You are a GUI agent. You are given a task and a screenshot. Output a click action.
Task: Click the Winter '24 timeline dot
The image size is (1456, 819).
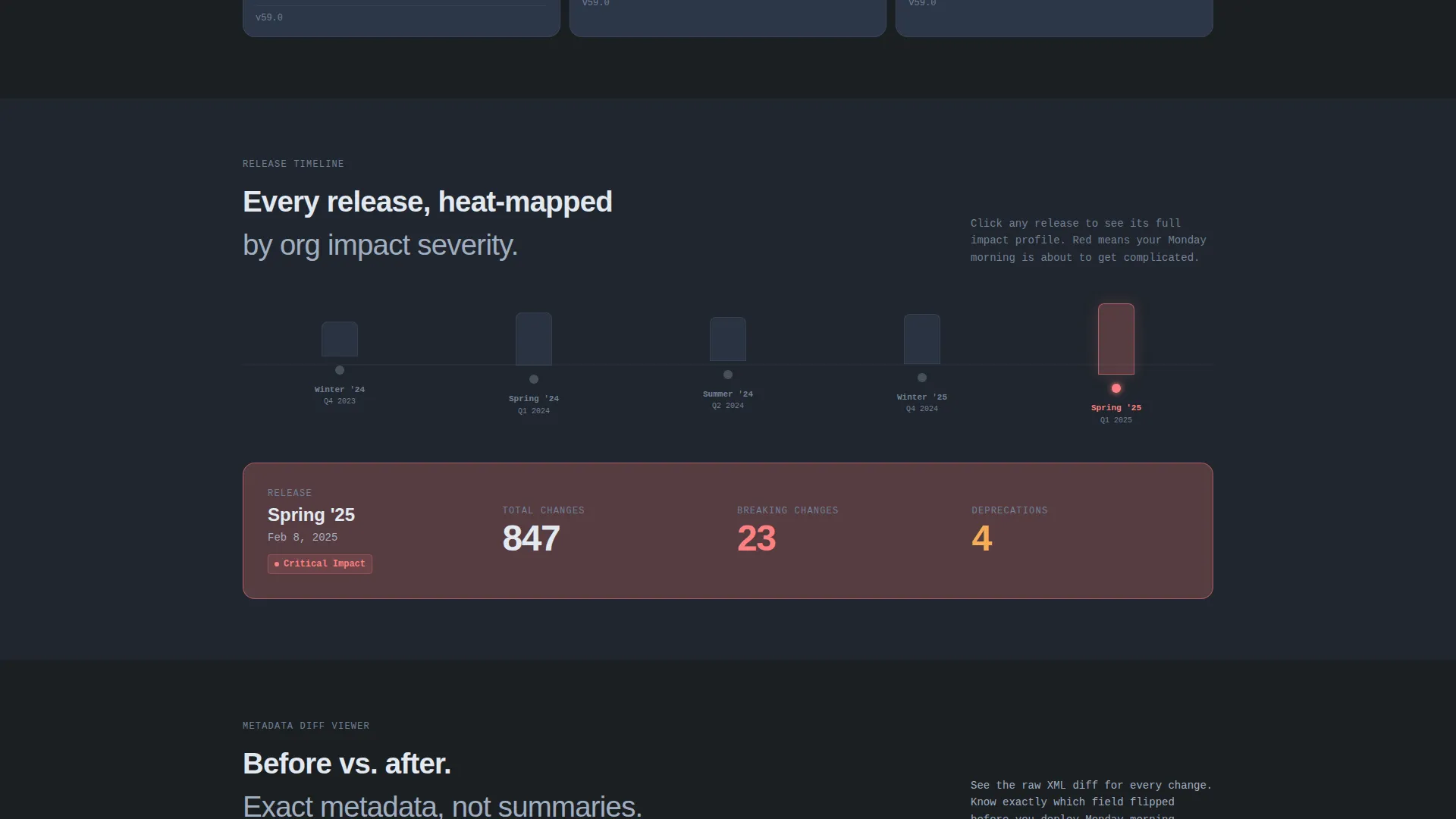pyautogui.click(x=340, y=370)
